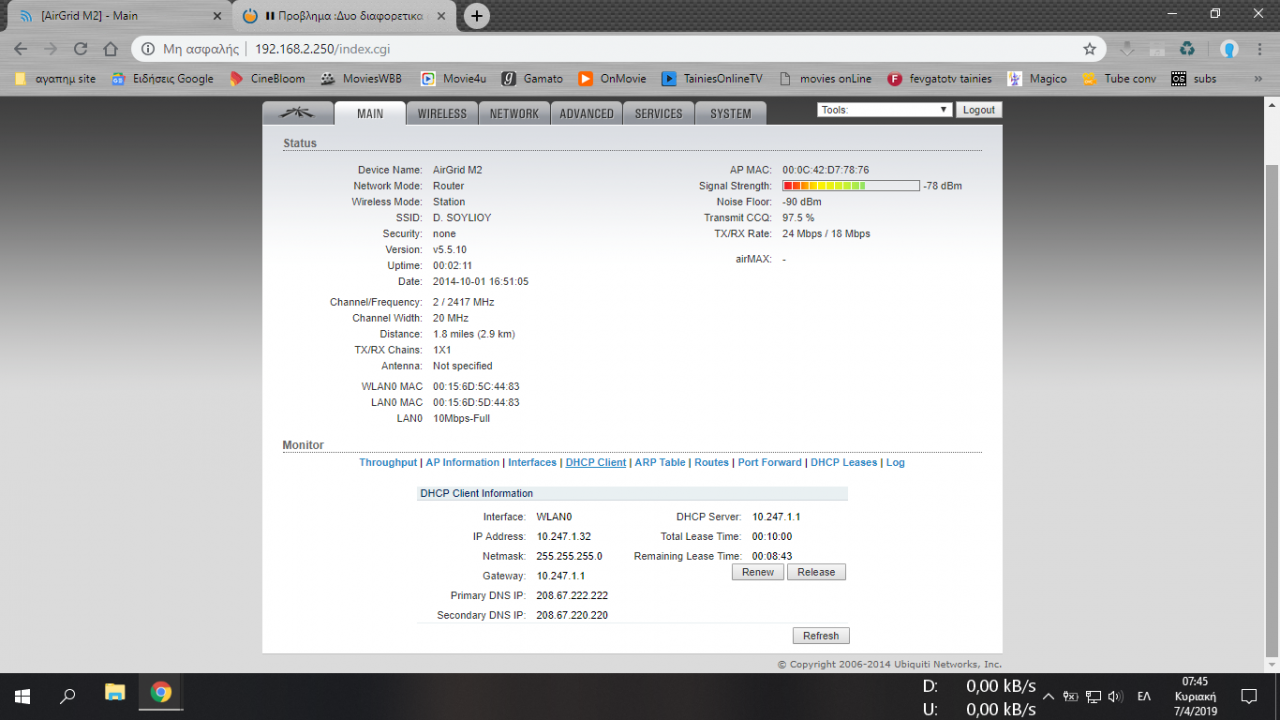Open the Windows notification center

(1249, 696)
